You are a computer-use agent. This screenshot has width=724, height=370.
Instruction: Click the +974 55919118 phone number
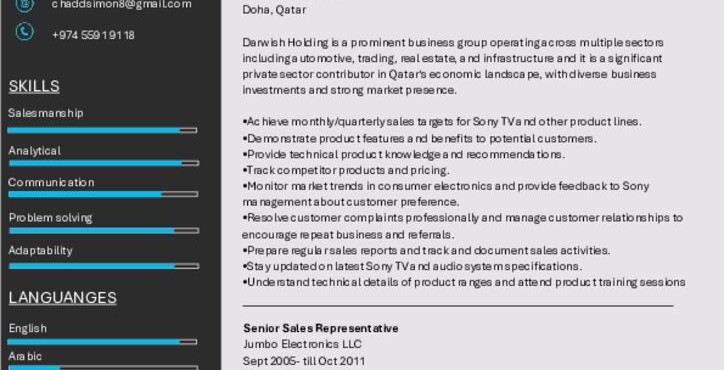[x=93, y=35]
